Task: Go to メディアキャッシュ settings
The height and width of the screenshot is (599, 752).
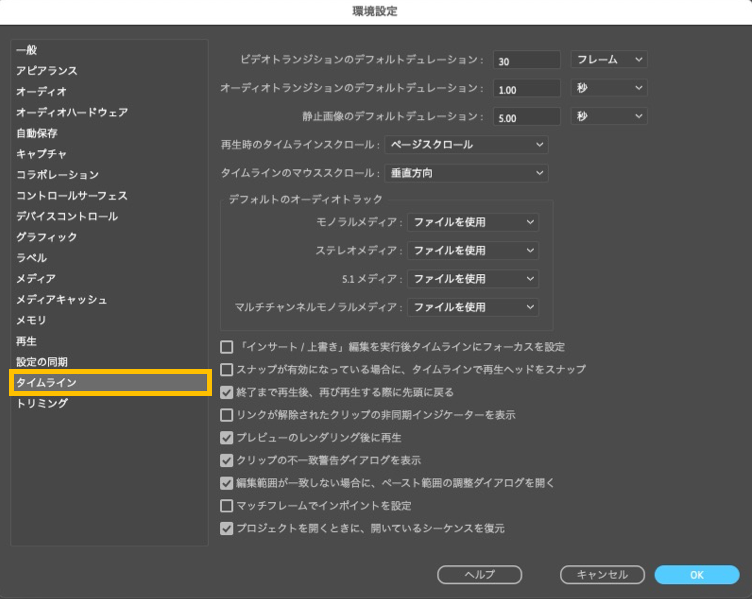Action: [x=61, y=299]
